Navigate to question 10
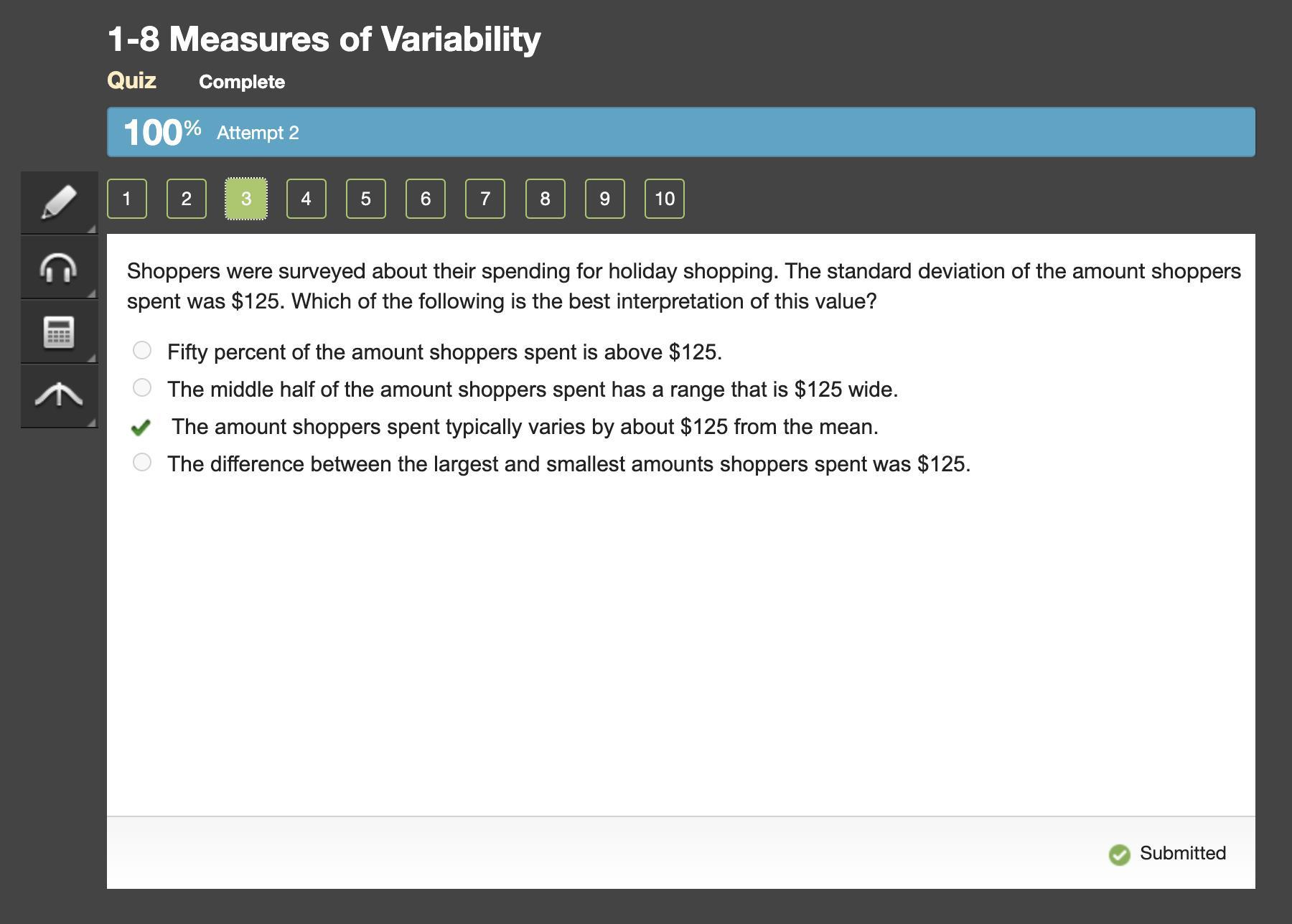This screenshot has height=924, width=1292. pyautogui.click(x=664, y=199)
